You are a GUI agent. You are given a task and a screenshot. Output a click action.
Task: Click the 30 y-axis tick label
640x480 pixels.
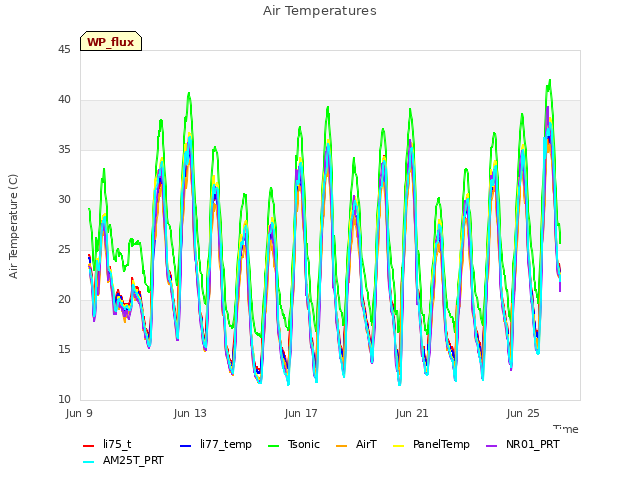pyautogui.click(x=64, y=200)
